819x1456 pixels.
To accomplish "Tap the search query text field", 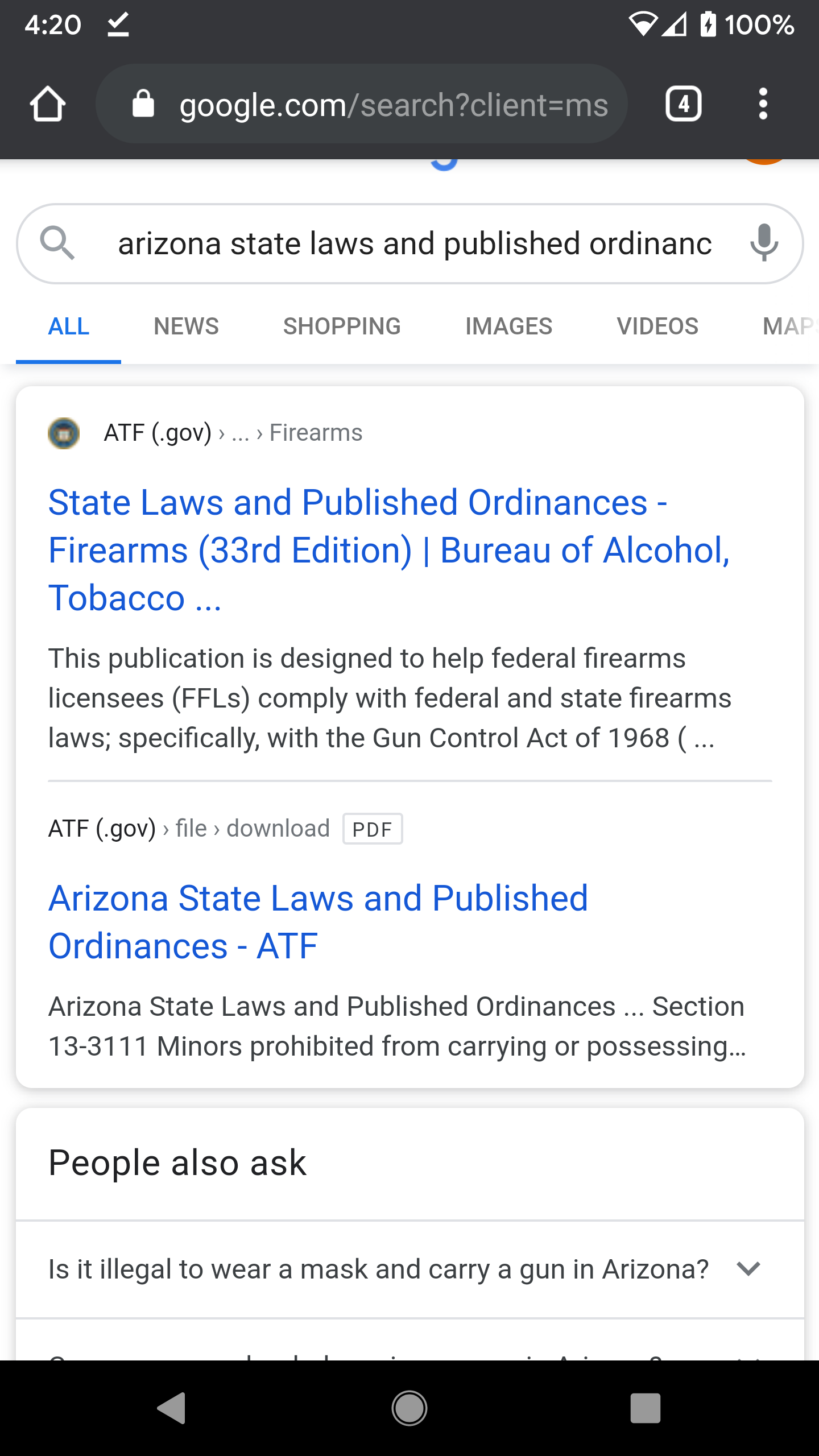I will [x=415, y=243].
